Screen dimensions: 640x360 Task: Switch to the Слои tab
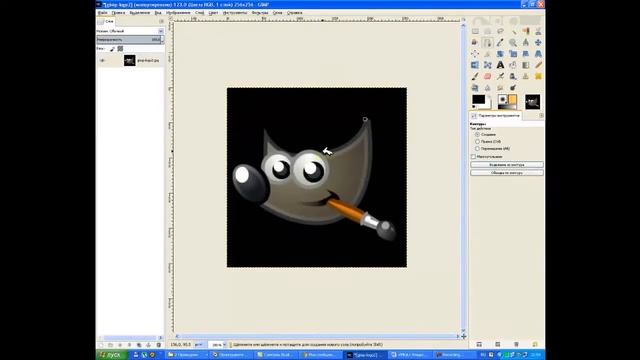click(x=106, y=21)
